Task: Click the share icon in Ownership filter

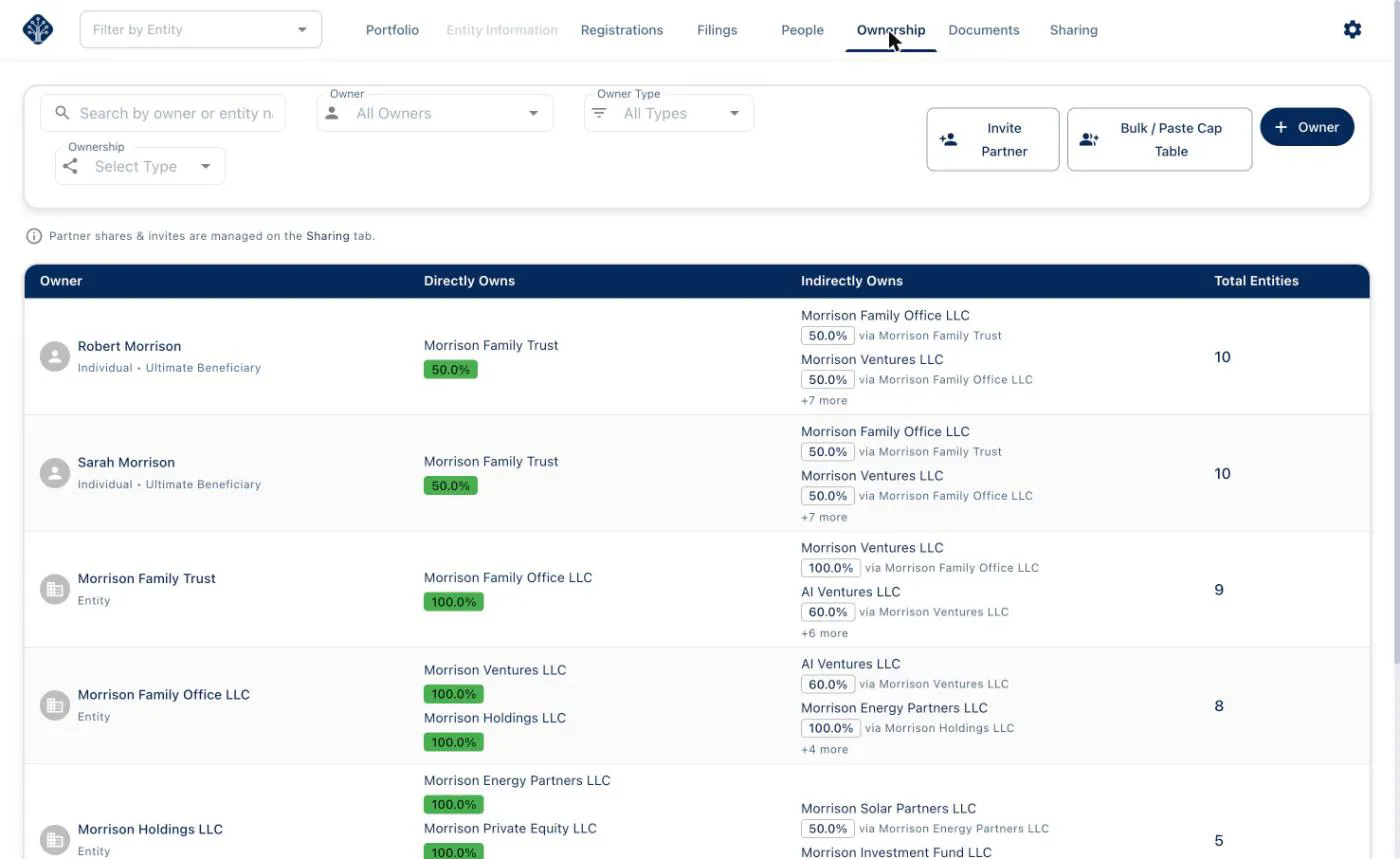Action: click(x=70, y=166)
